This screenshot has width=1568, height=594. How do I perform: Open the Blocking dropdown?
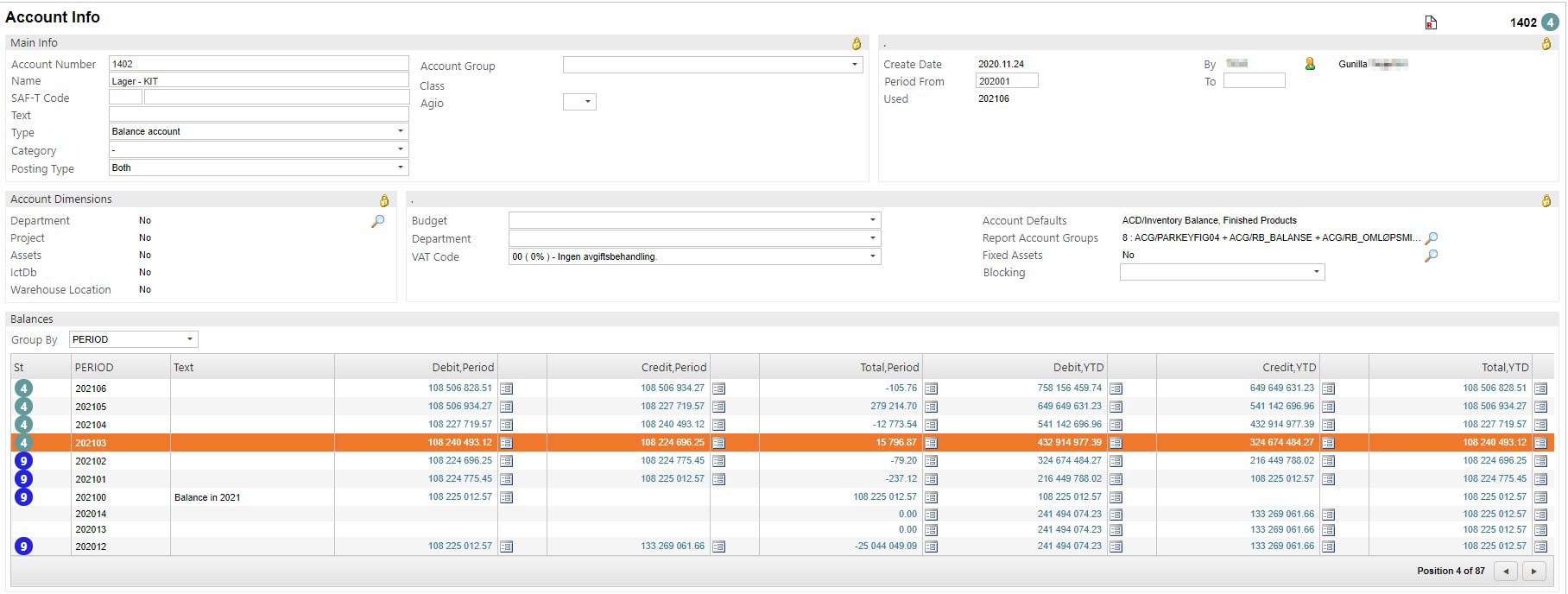1315,273
